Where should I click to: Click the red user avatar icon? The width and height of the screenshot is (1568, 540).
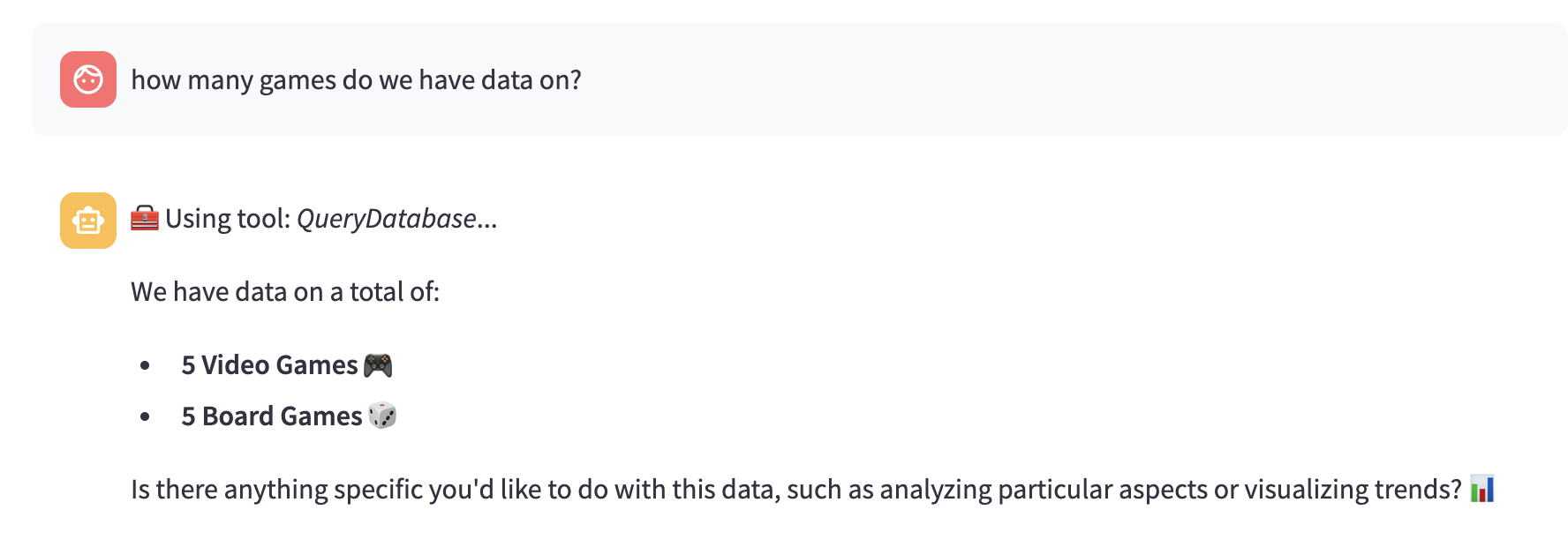coord(88,79)
